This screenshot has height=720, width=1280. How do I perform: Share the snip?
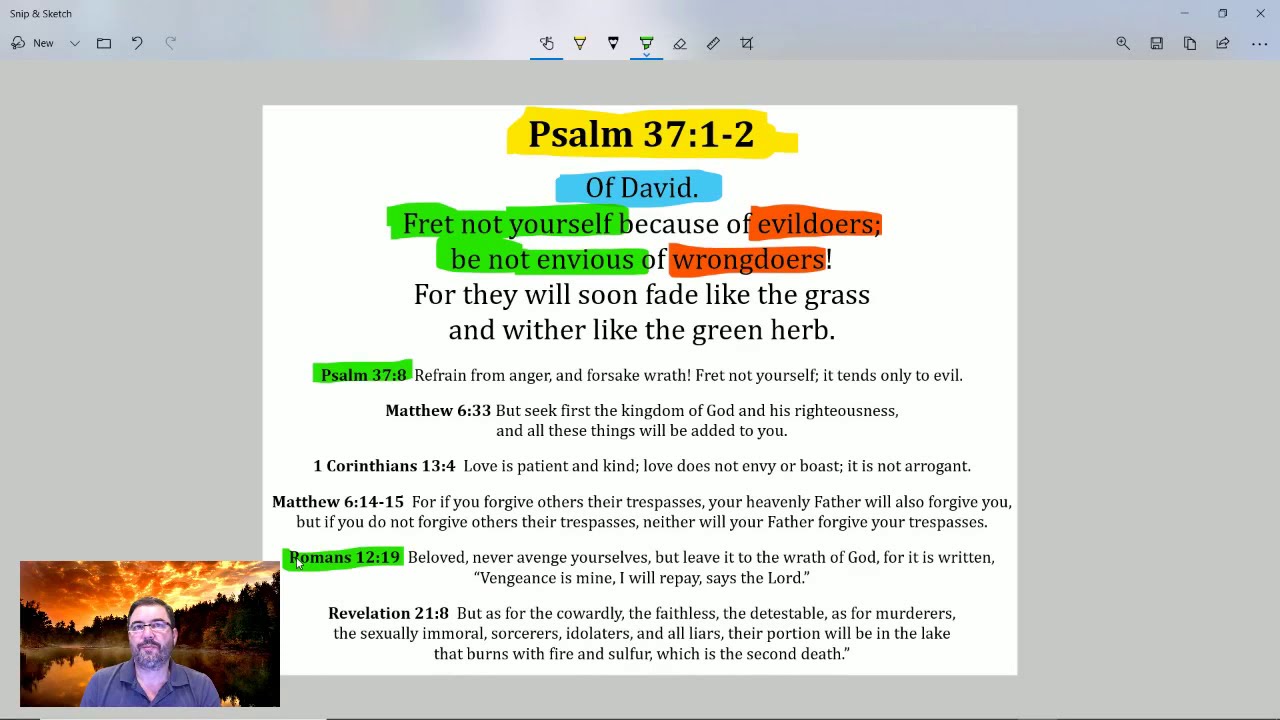1223,43
